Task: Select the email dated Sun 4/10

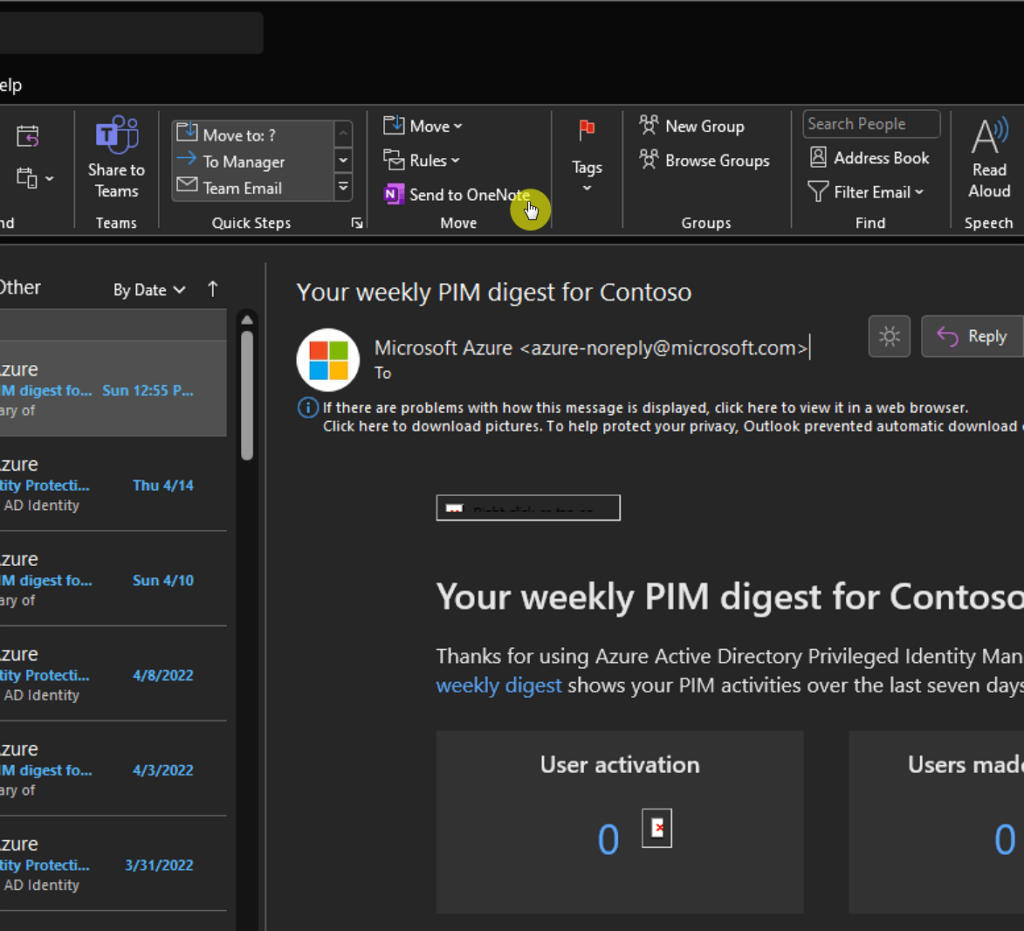Action: point(113,578)
